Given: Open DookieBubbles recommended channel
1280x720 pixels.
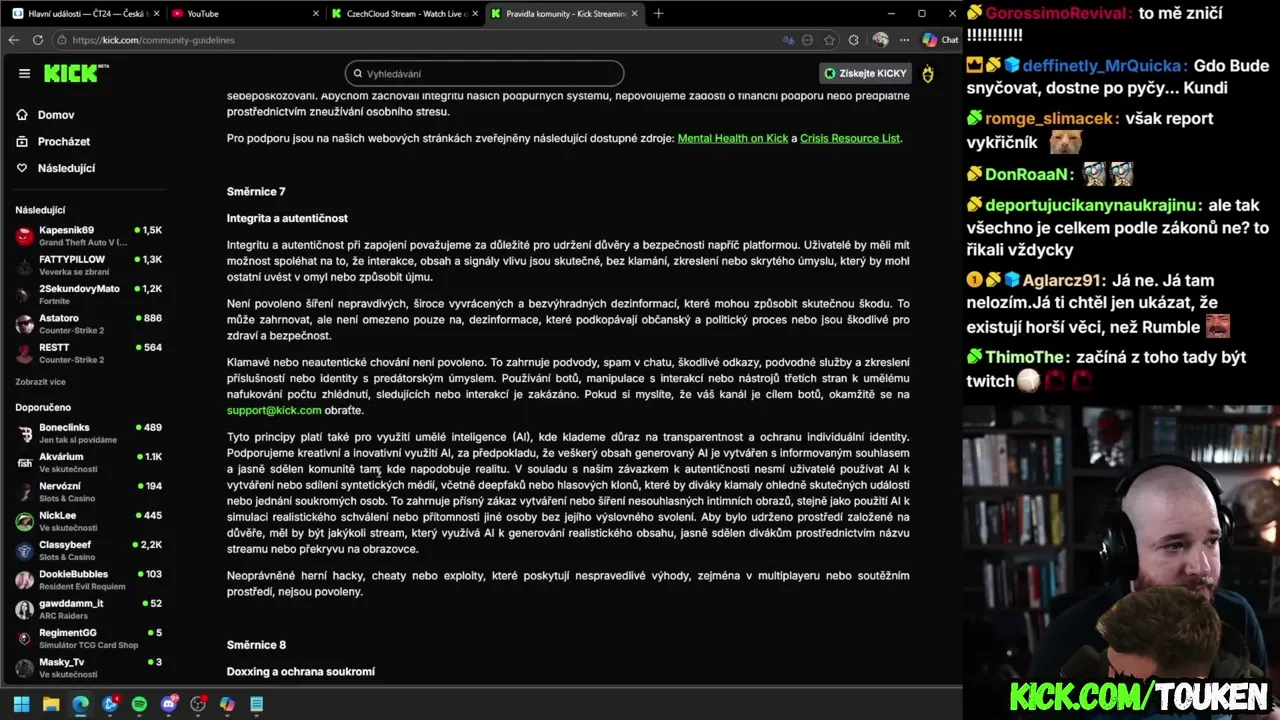Looking at the screenshot, I should point(88,580).
